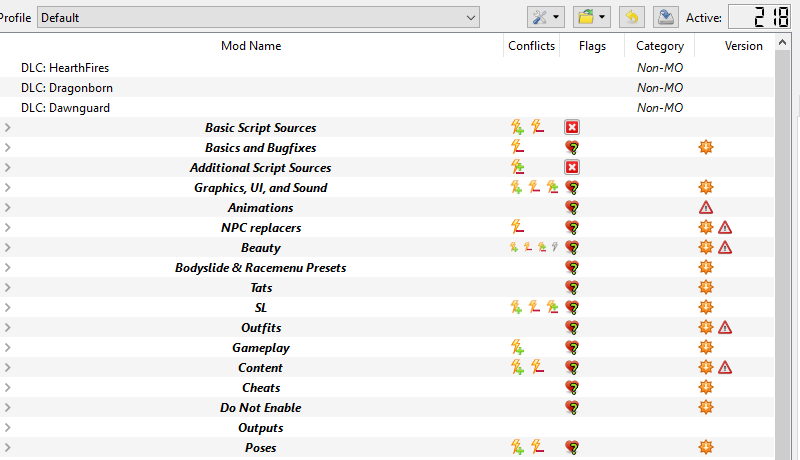
Task: Click the orange version badge in the Poses row
Action: (706, 447)
